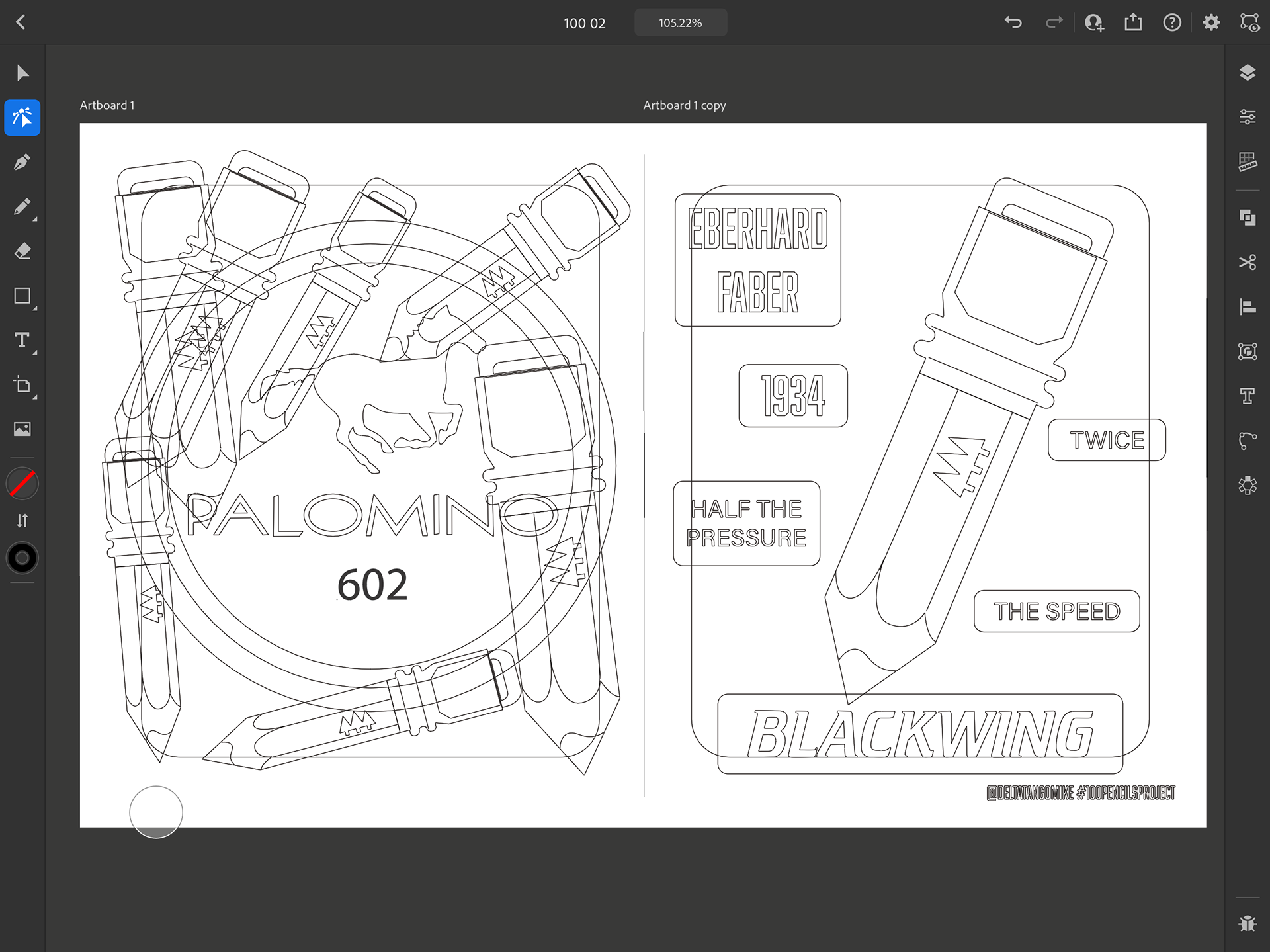Viewport: 1270px width, 952px height.
Task: Select the Artboard tool
Action: pyautogui.click(x=22, y=384)
